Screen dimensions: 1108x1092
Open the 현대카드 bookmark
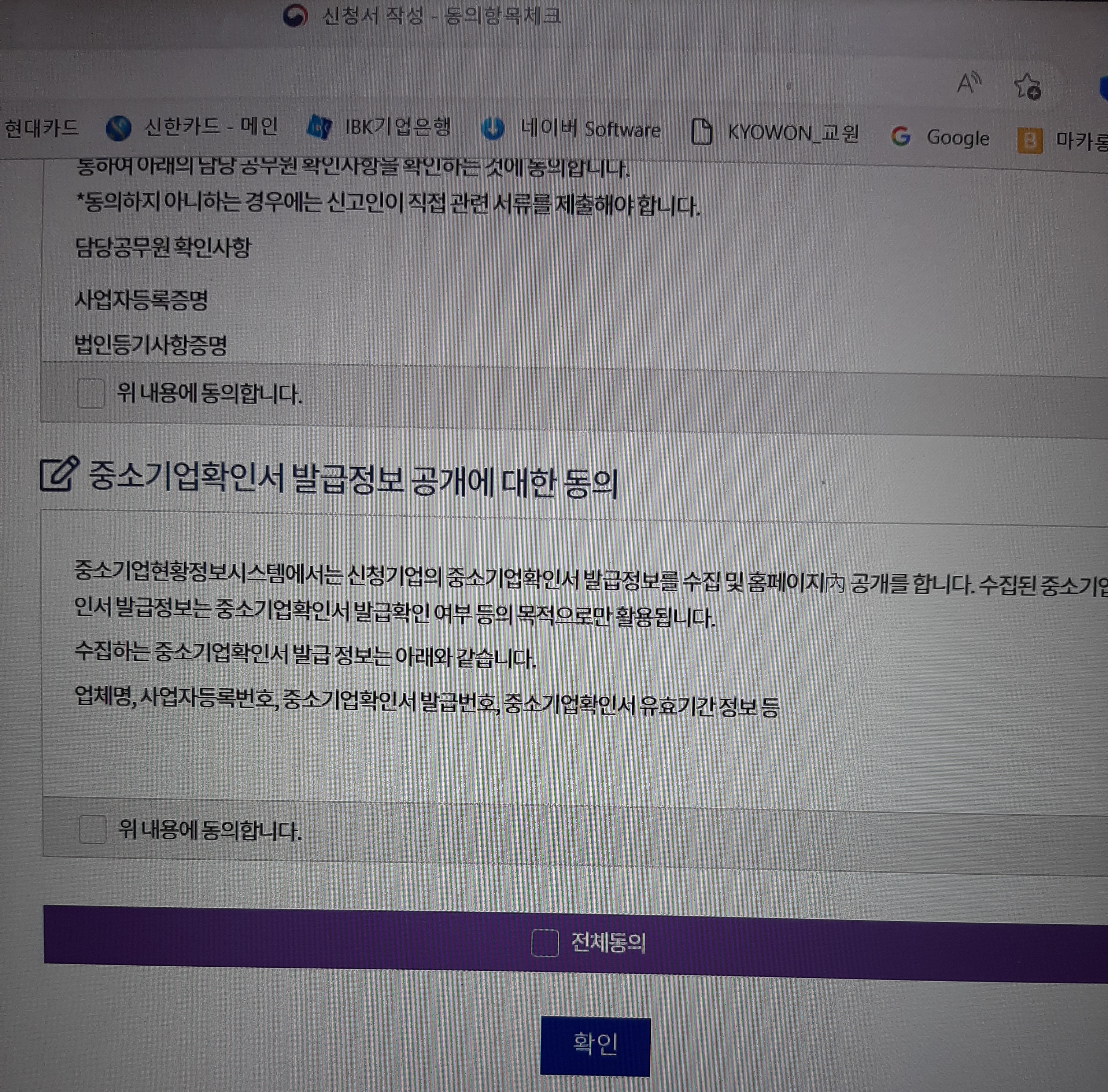click(x=41, y=127)
